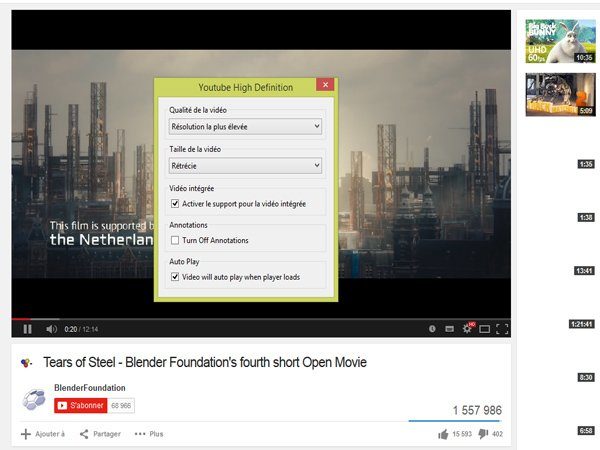
Task: Uncheck Video will auto play checkbox
Action: (175, 277)
